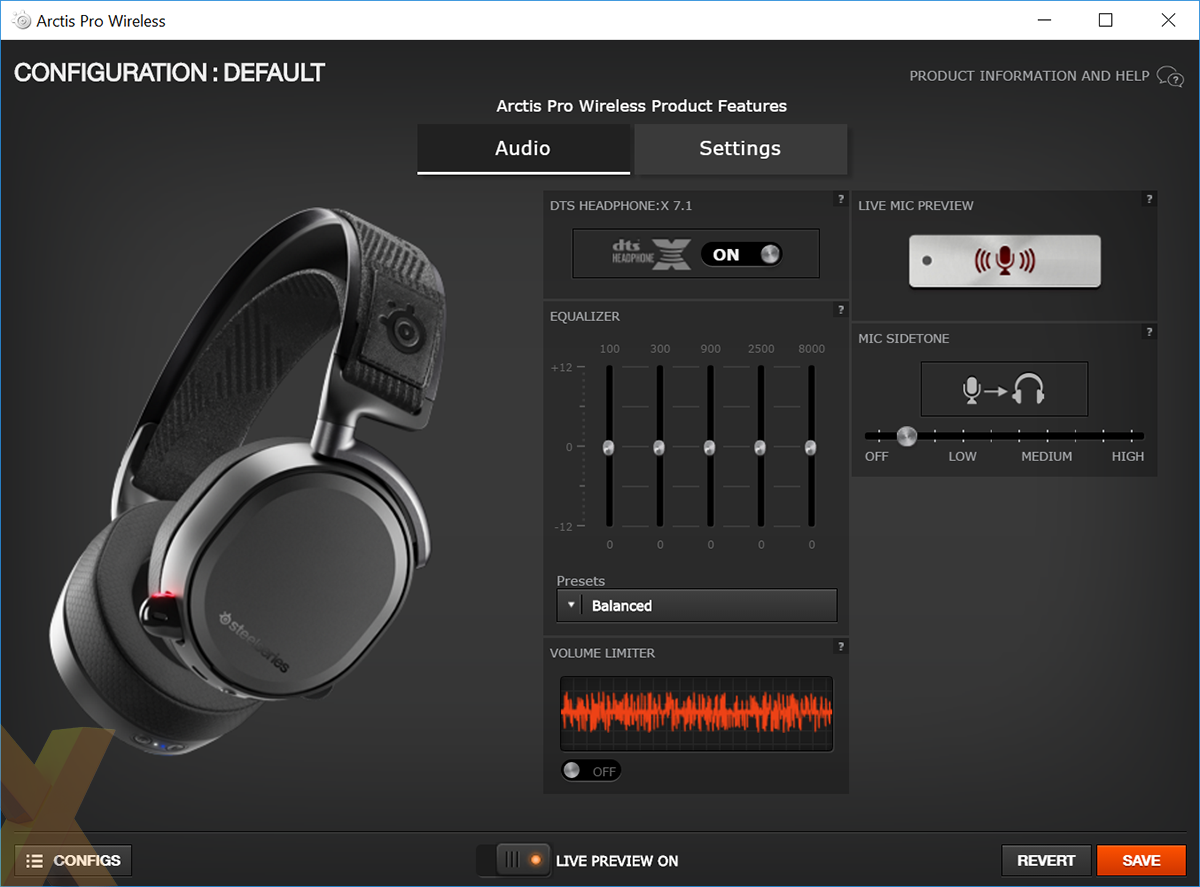Viewport: 1200px width, 887px height.
Task: Open the Configs list
Action: (73, 860)
